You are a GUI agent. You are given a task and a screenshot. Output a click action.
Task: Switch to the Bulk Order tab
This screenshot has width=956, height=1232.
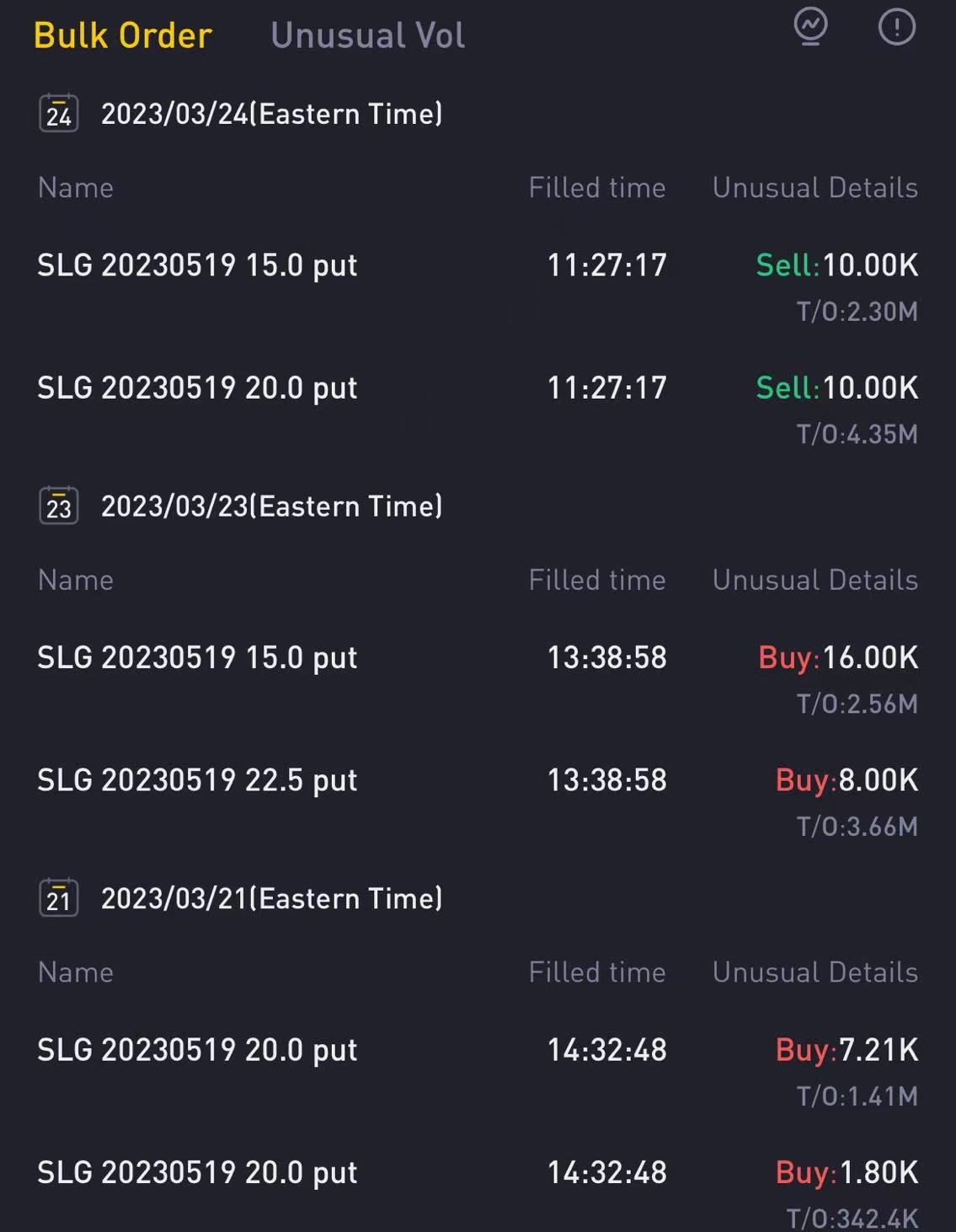tap(123, 35)
